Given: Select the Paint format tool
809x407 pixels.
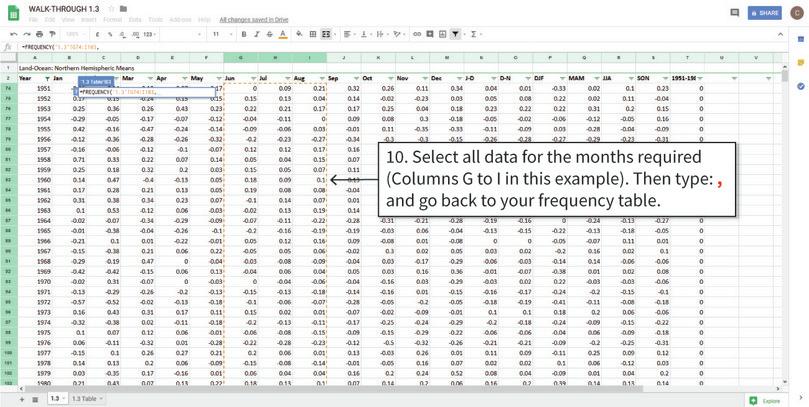Looking at the screenshot, I should [52, 34].
